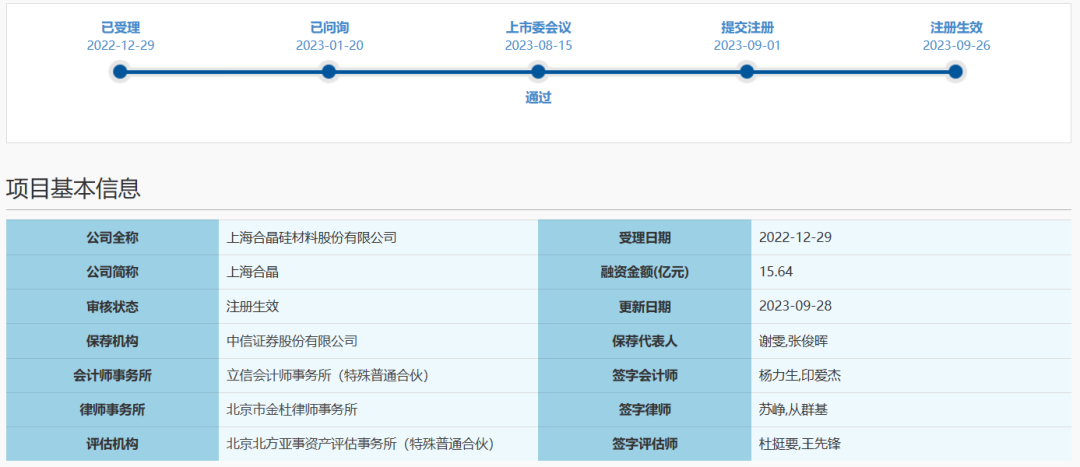The image size is (1080, 467).
Task: Click the 签字会计师 header cell
Action: [645, 375]
